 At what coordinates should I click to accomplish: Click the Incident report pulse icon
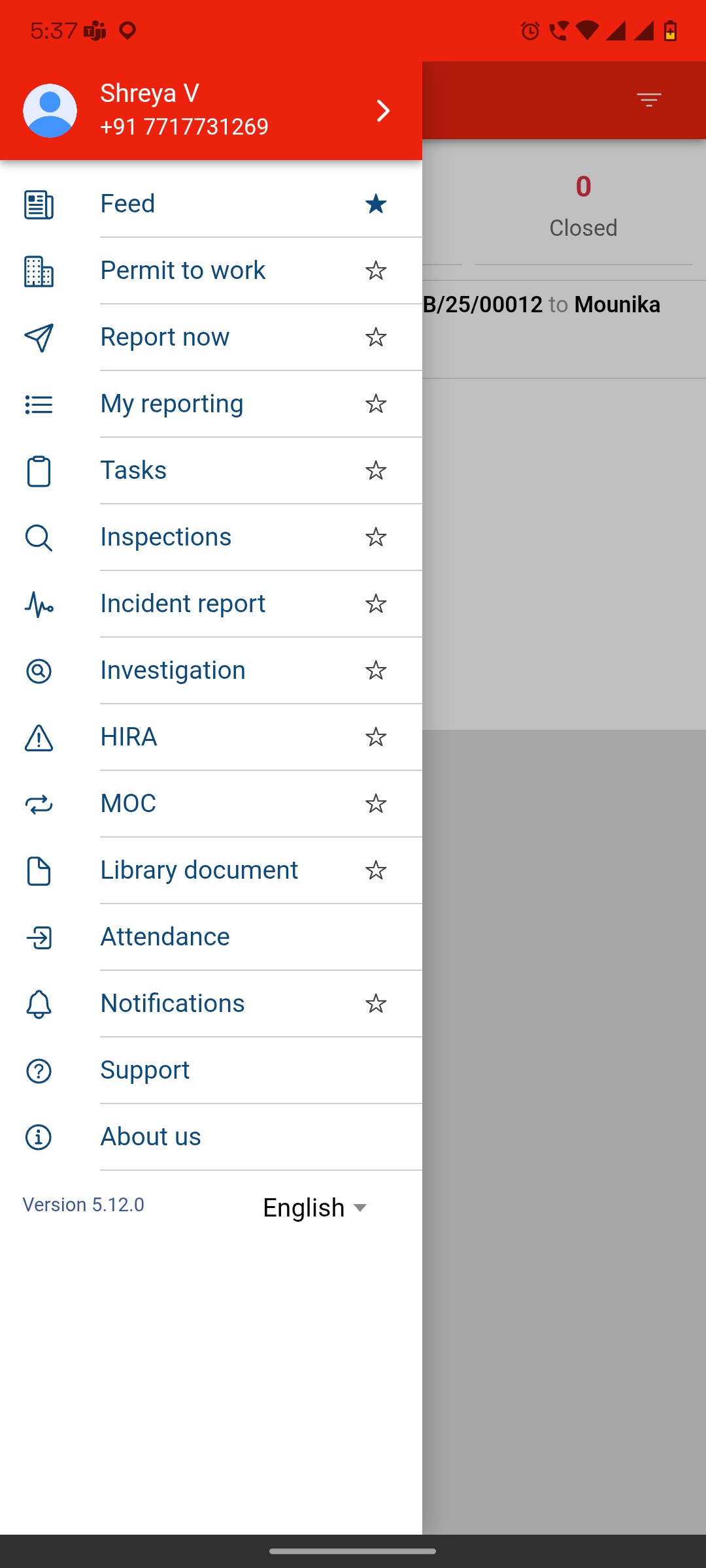(x=39, y=604)
